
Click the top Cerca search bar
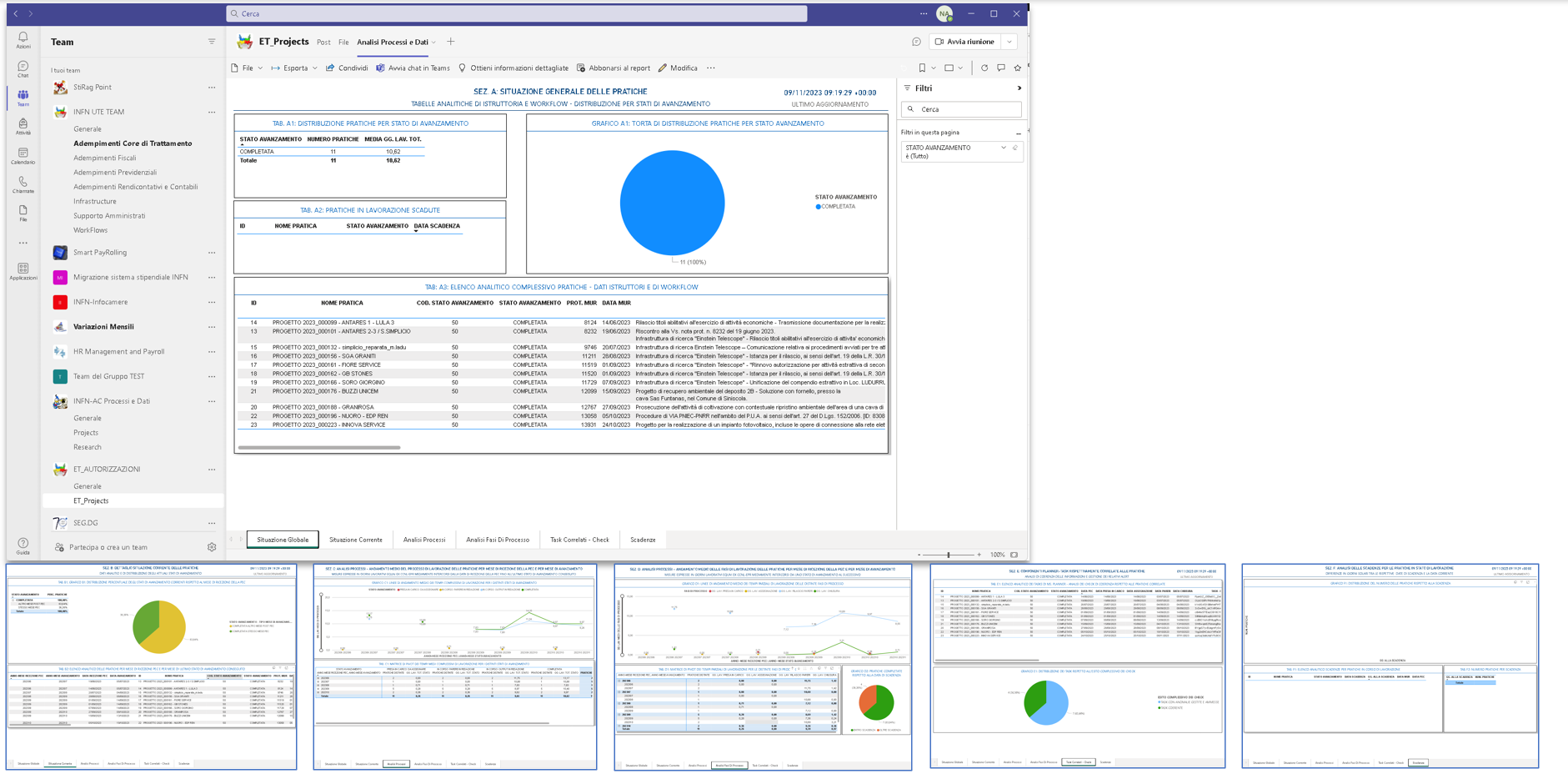pos(517,13)
